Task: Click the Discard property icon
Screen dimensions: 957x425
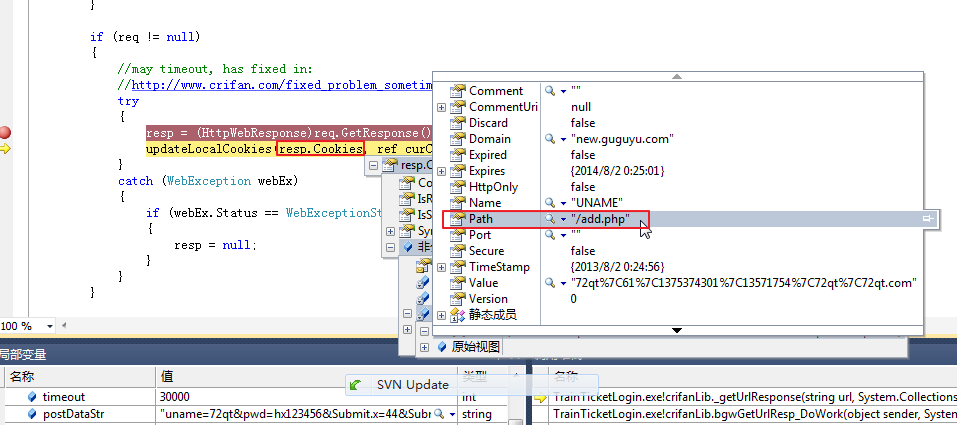Action: point(457,123)
